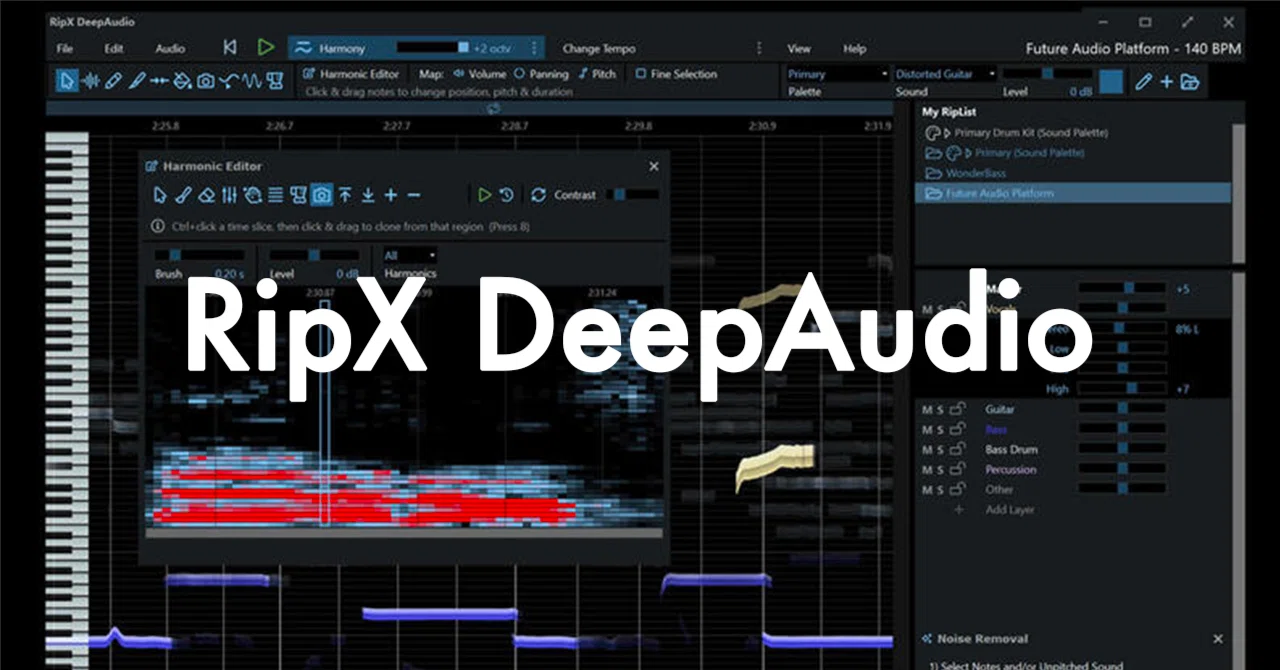The image size is (1280, 670).
Task: Click Add Layer below the layers list
Action: pyautogui.click(x=1010, y=509)
